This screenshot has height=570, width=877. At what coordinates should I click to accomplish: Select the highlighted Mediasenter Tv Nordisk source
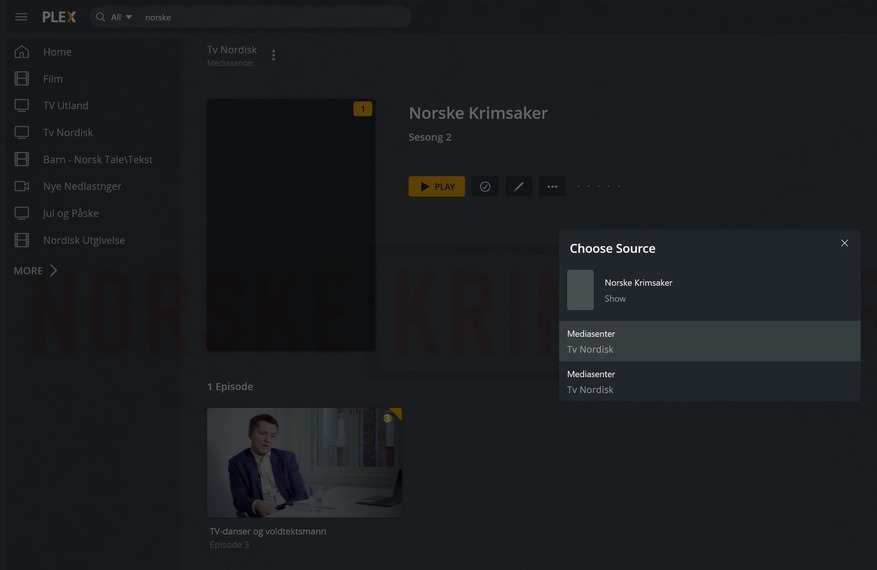click(x=709, y=341)
